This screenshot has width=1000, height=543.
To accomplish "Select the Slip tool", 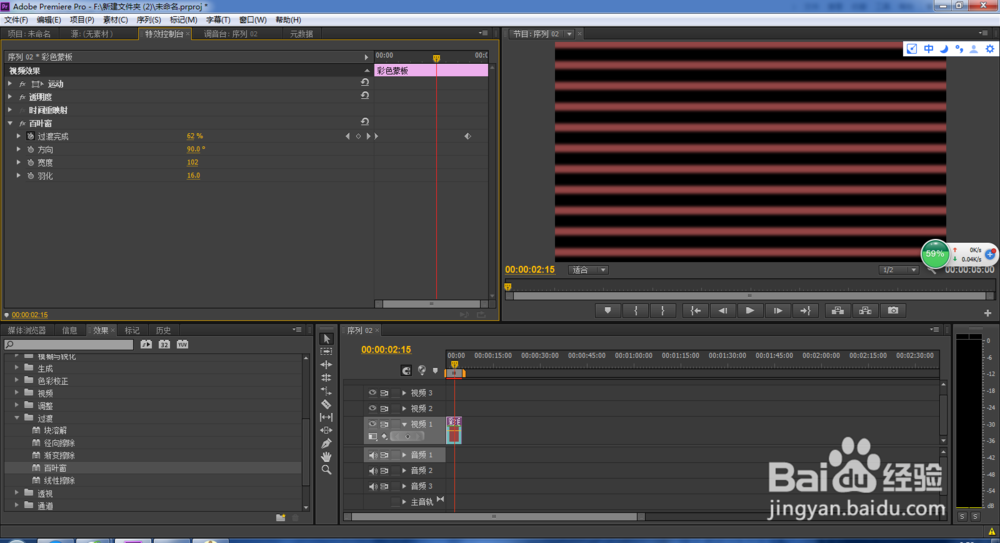I will click(327, 417).
